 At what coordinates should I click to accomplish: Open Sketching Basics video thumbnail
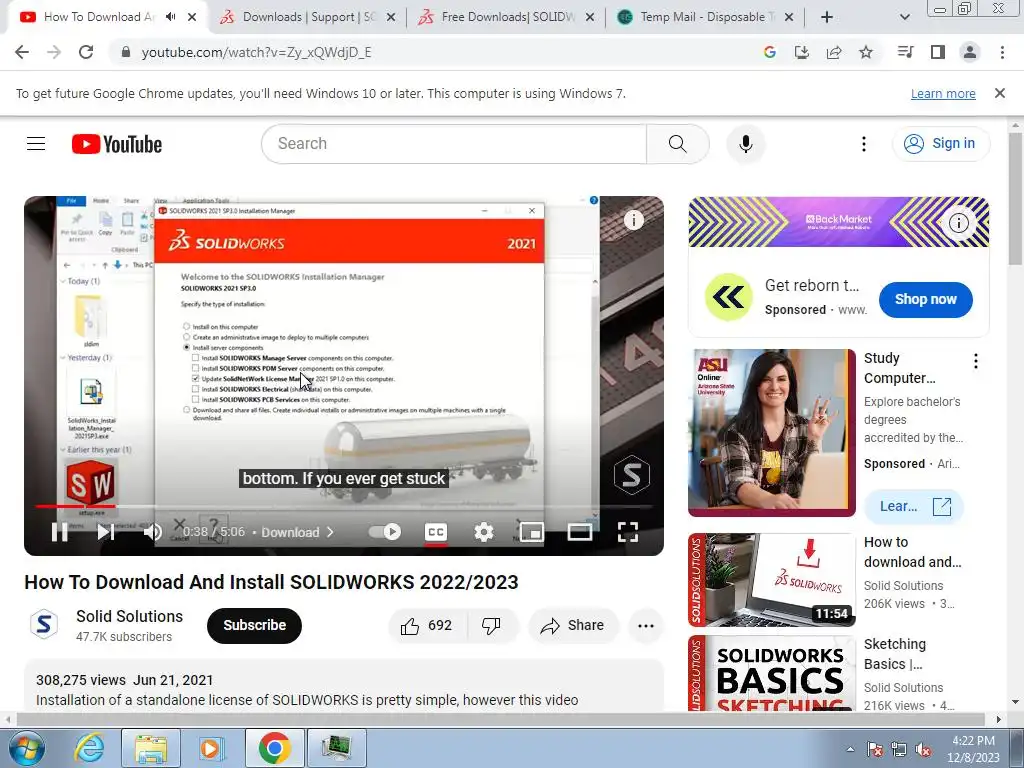pos(772,673)
